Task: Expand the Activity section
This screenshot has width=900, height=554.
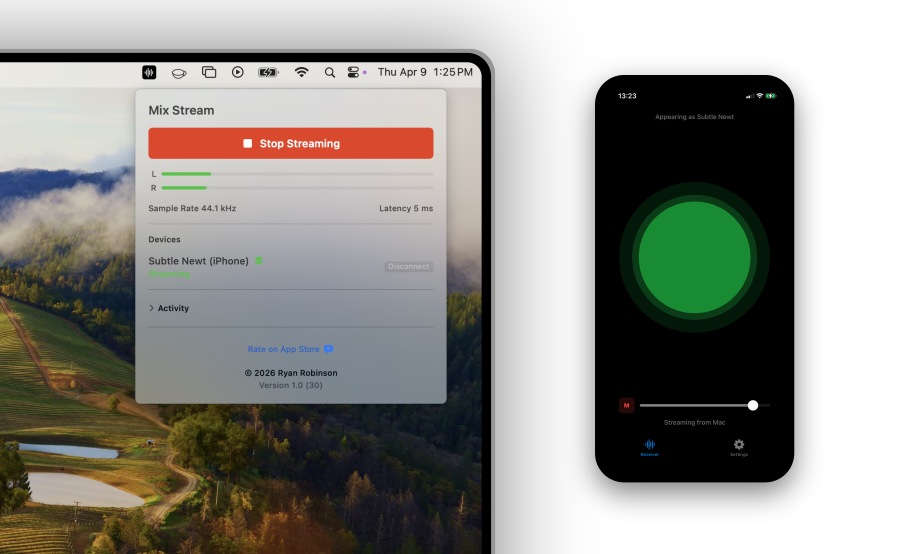Action: pyautogui.click(x=168, y=308)
